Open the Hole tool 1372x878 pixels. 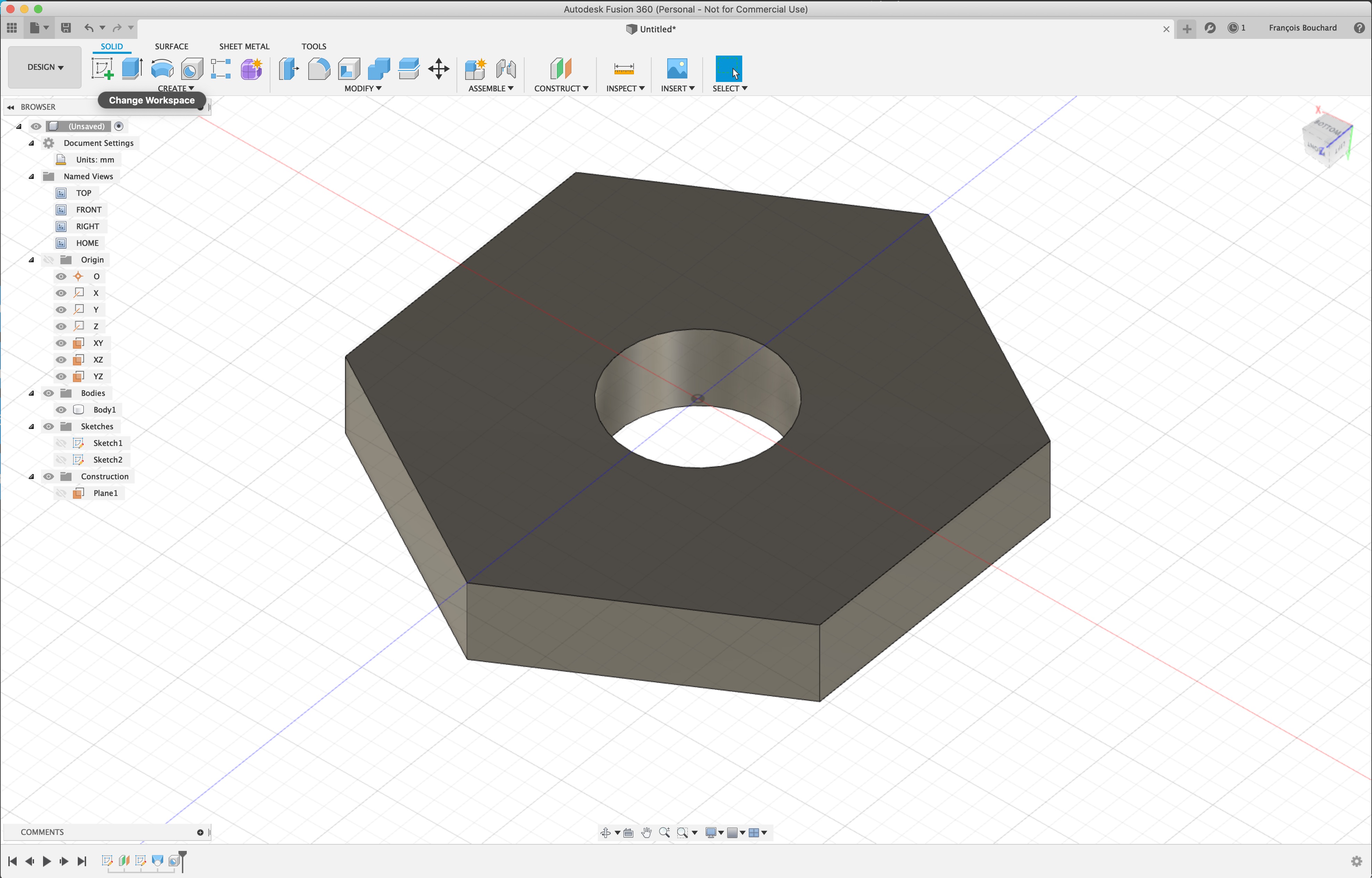(191, 69)
